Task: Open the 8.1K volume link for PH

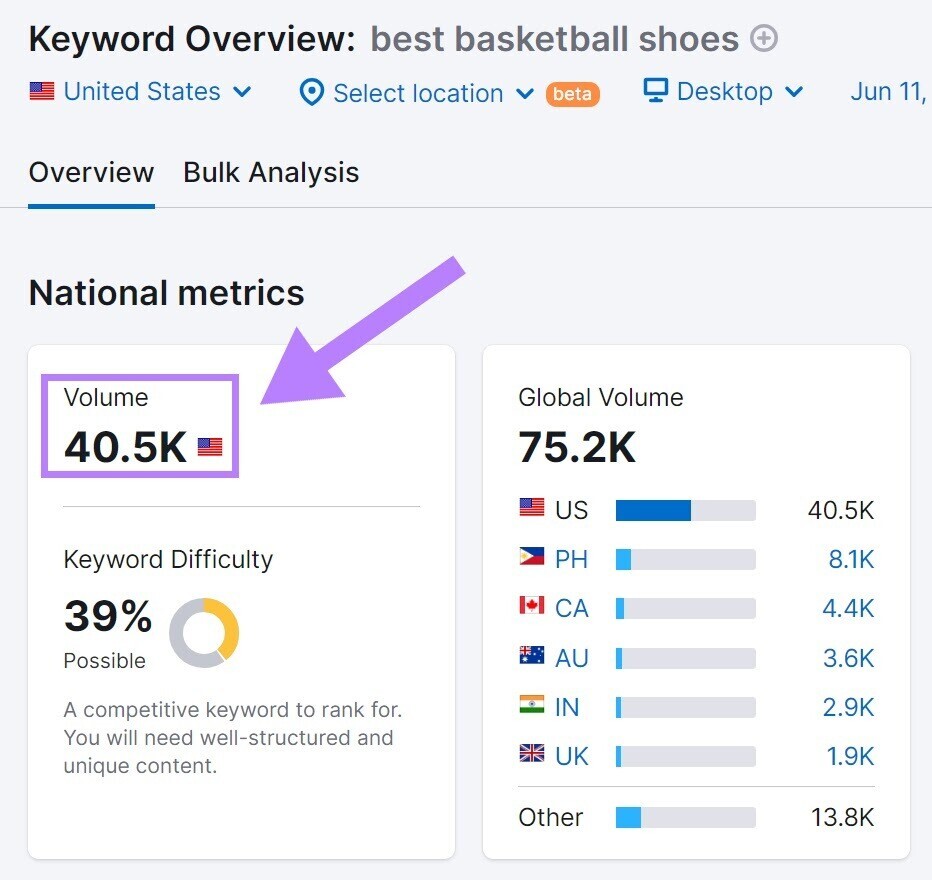Action: [x=851, y=559]
